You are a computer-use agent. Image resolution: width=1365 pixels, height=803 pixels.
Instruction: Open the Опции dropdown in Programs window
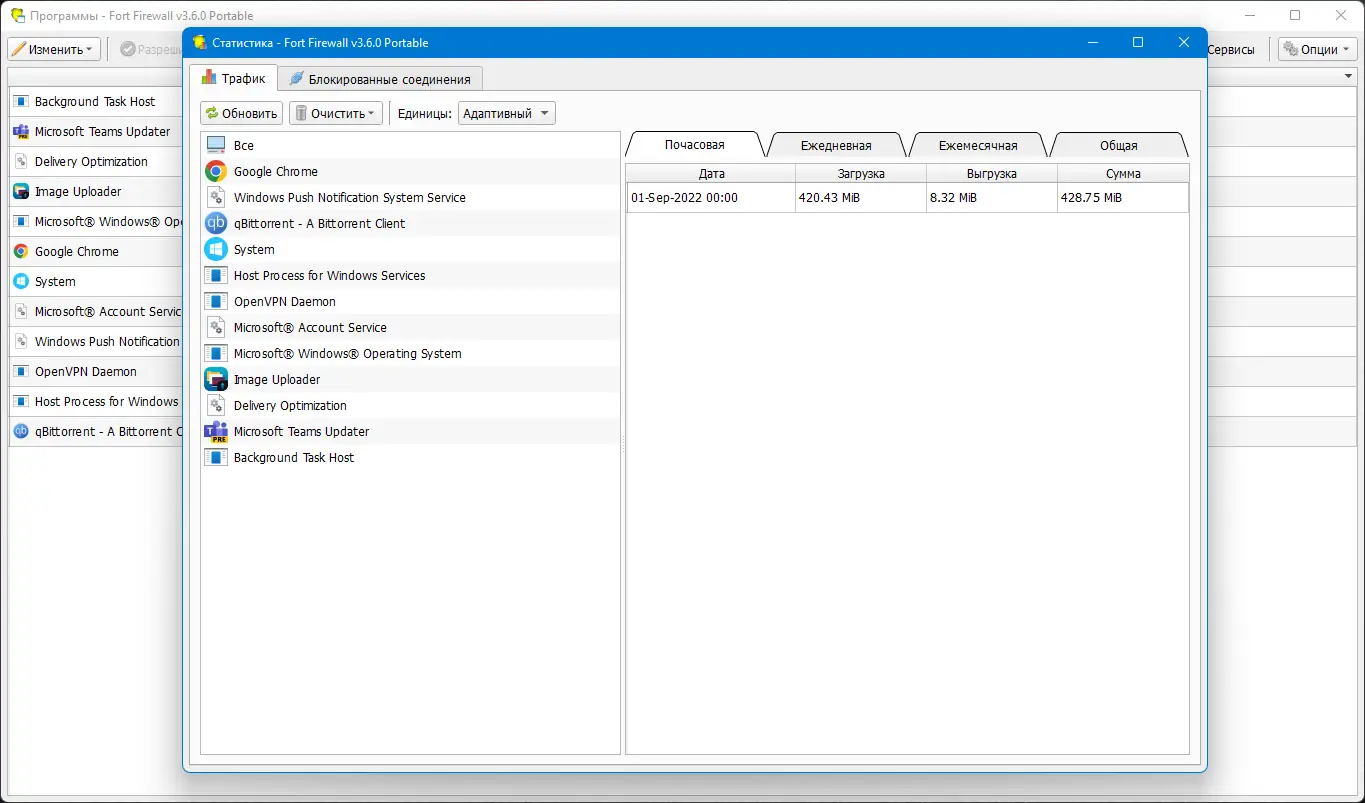[x=1317, y=49]
